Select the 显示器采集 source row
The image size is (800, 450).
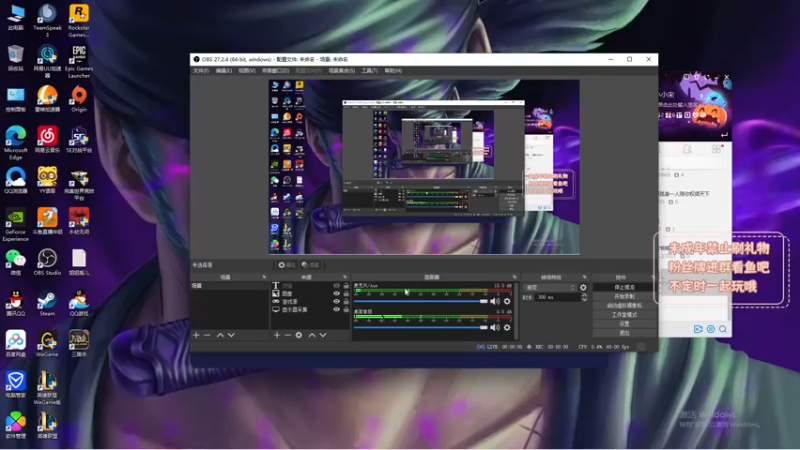[x=310, y=310]
